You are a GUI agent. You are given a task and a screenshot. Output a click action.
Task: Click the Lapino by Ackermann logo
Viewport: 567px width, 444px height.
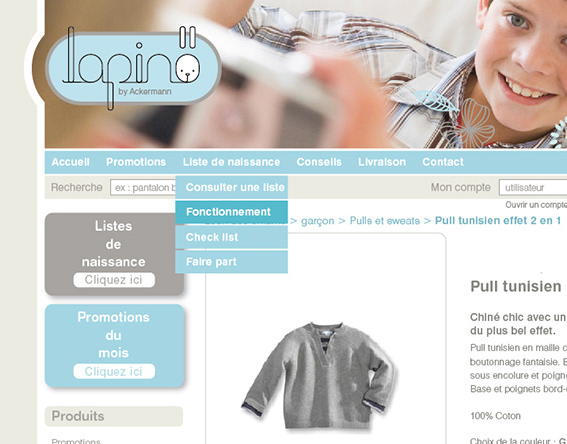[133, 68]
